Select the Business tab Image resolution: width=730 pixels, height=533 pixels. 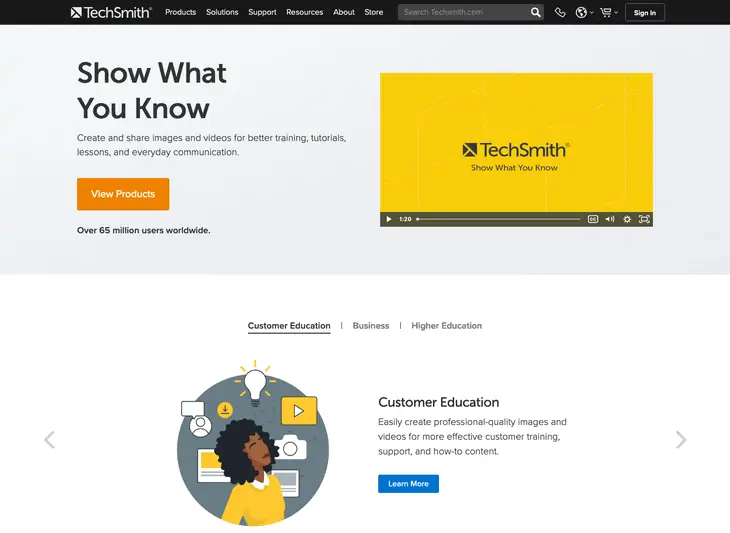371,325
